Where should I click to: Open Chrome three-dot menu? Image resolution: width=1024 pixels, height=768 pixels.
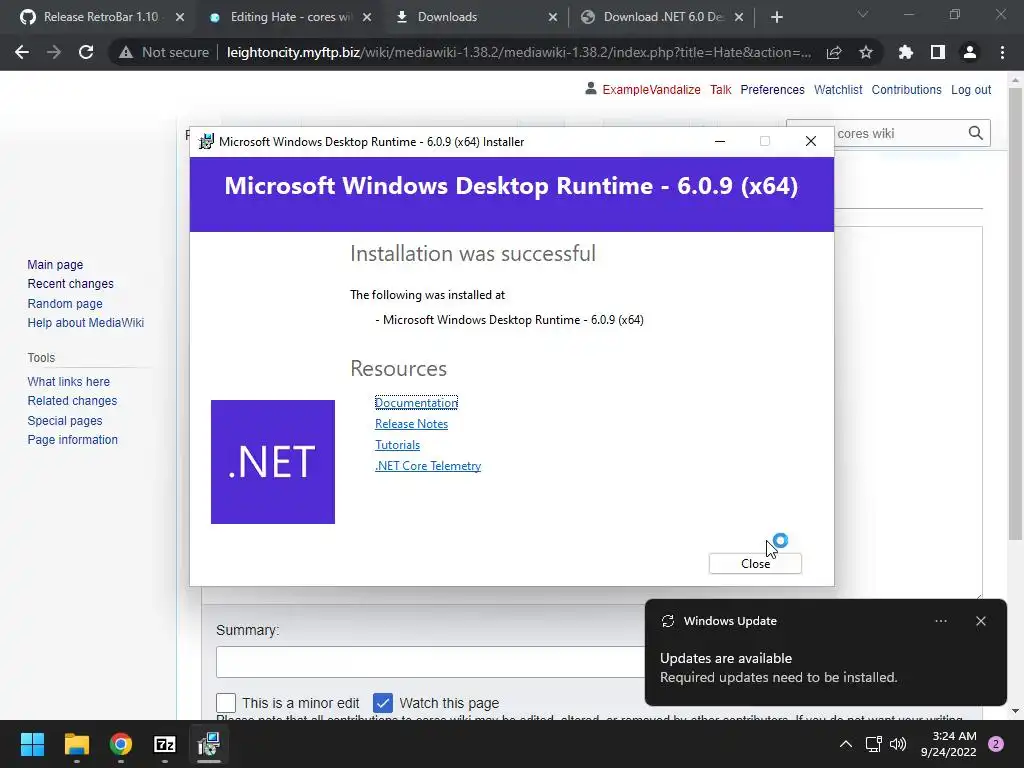tap(1002, 52)
